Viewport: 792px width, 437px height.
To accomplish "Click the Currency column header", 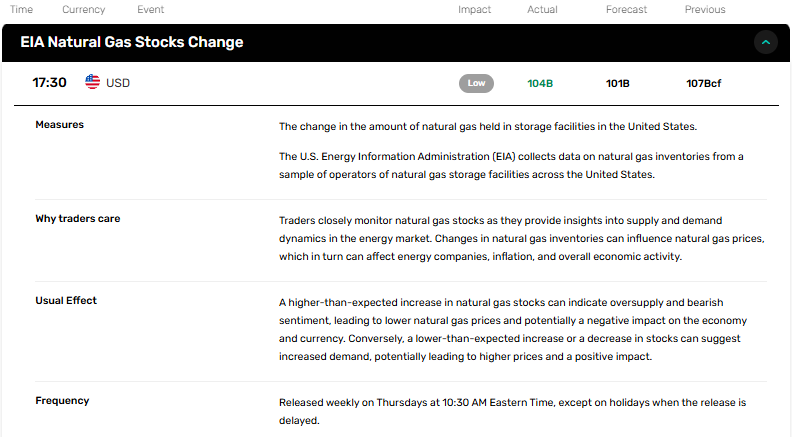I will pyautogui.click(x=83, y=9).
